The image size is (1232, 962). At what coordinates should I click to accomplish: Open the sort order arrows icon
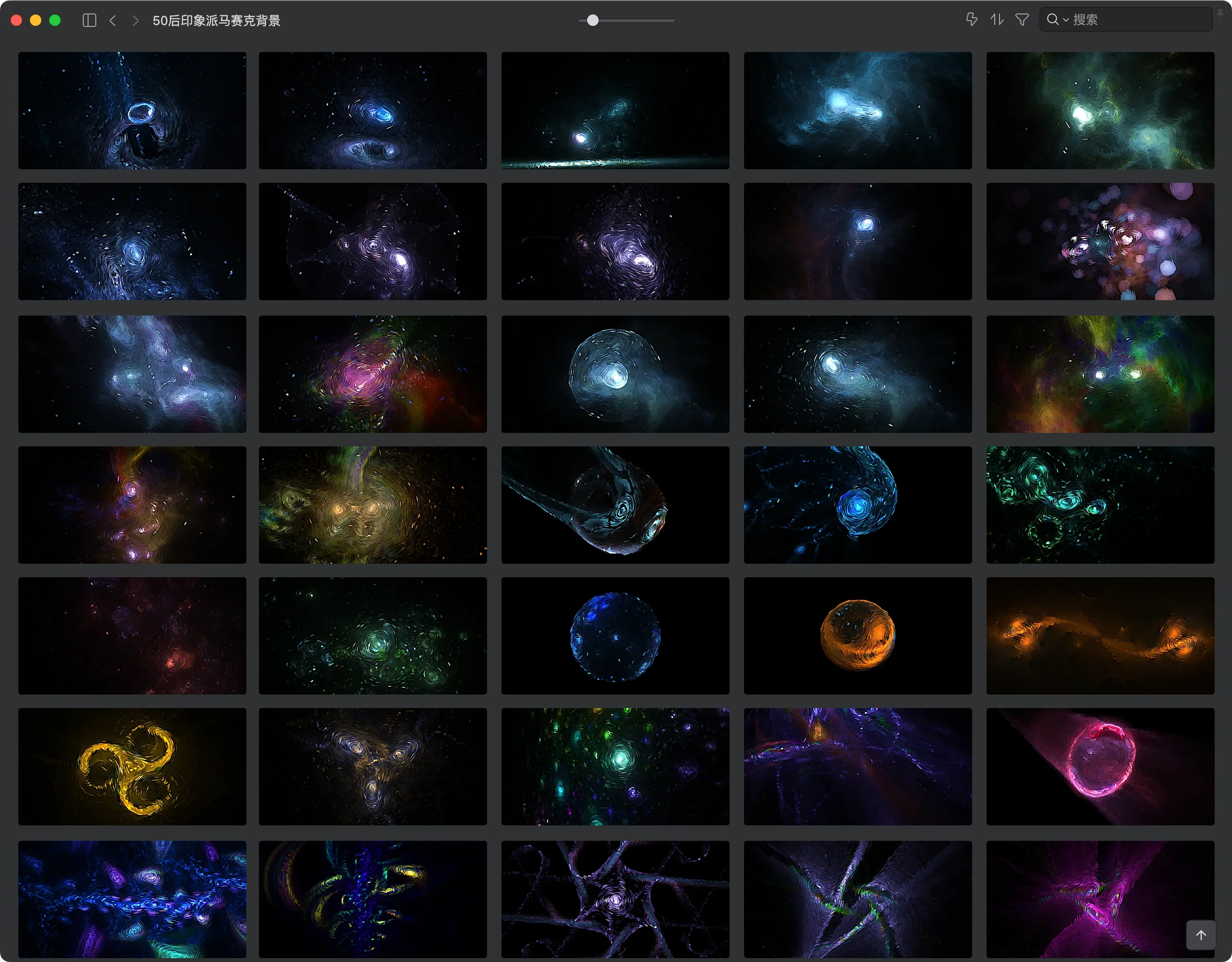pyautogui.click(x=997, y=20)
